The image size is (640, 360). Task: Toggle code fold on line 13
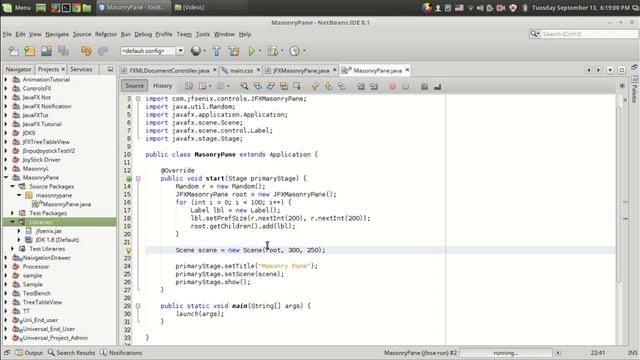coord(138,178)
